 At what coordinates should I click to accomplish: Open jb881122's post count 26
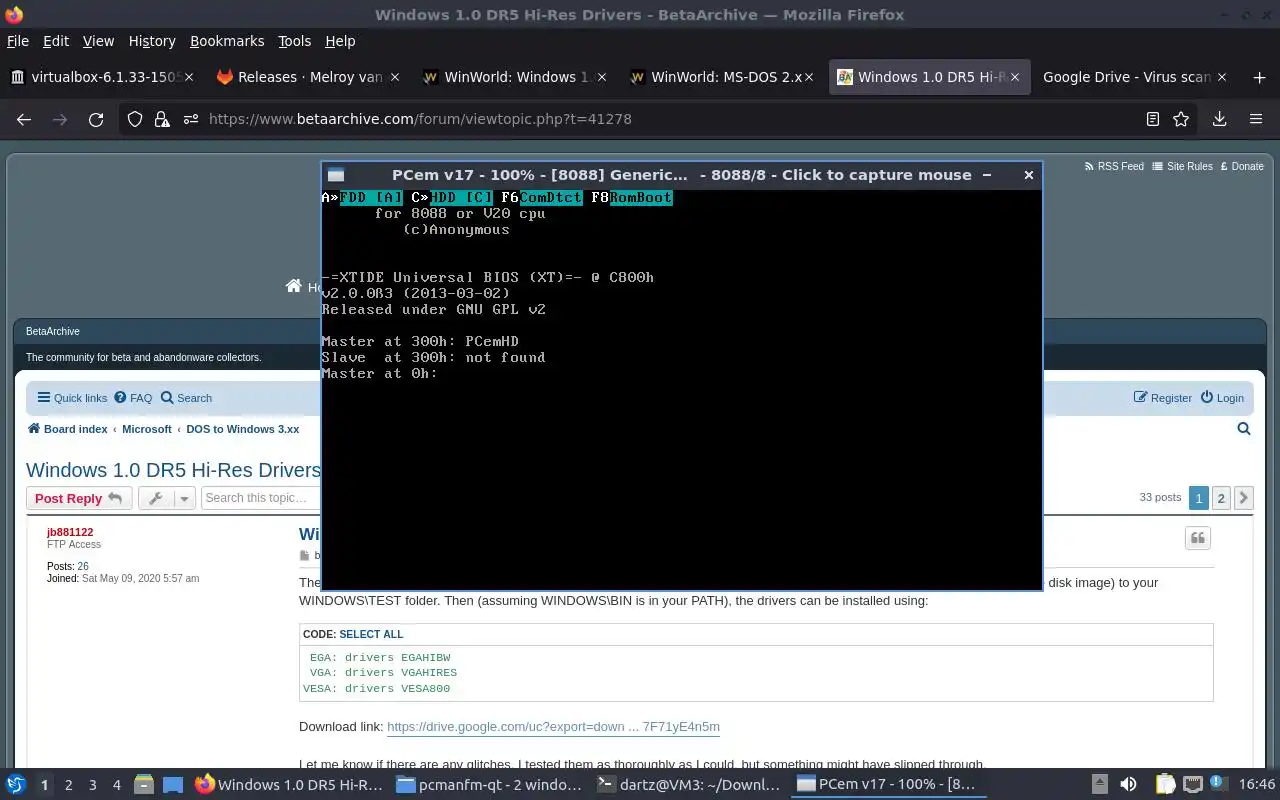point(83,566)
